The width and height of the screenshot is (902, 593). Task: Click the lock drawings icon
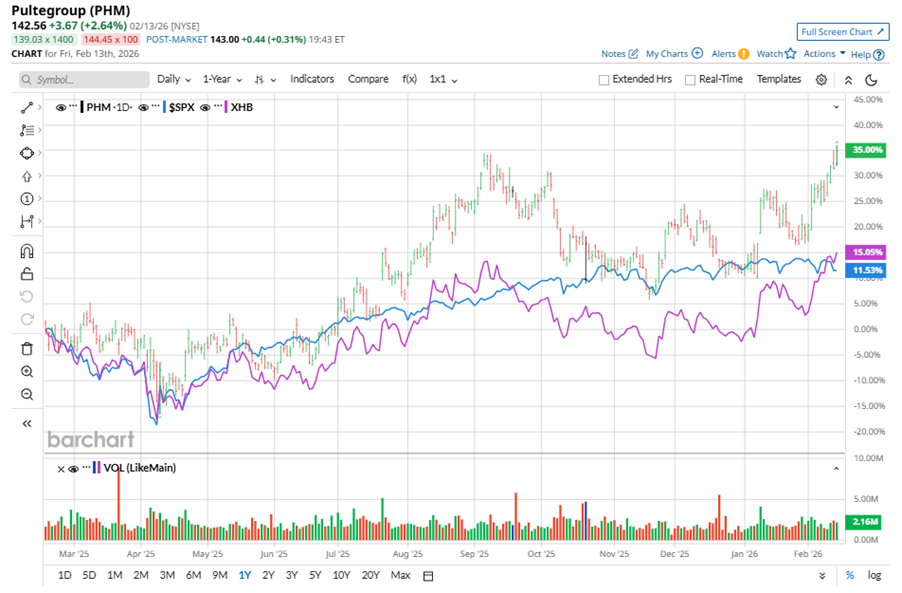27,273
